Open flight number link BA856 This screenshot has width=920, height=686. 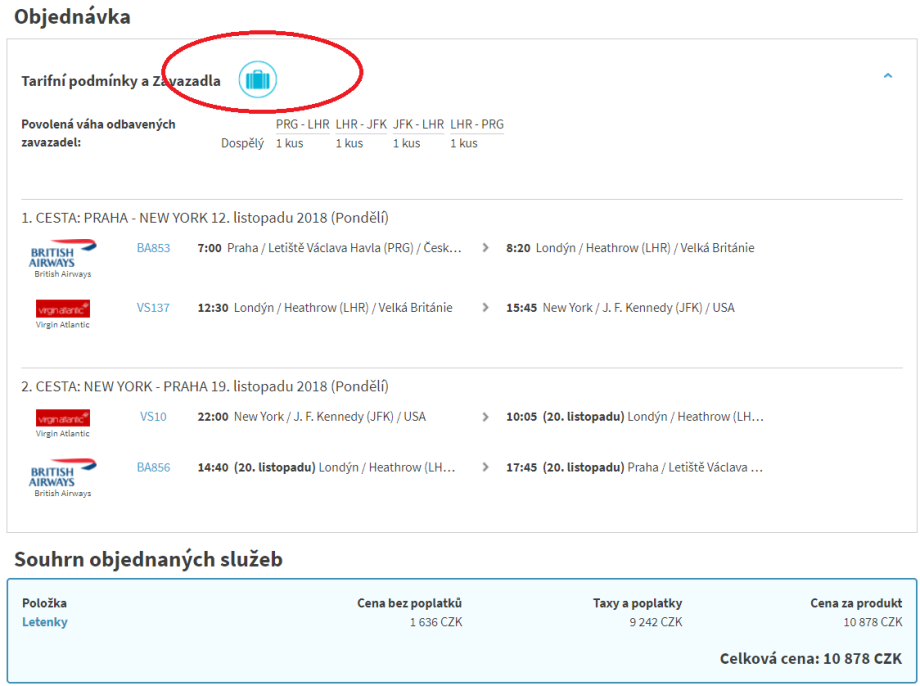pyautogui.click(x=153, y=467)
